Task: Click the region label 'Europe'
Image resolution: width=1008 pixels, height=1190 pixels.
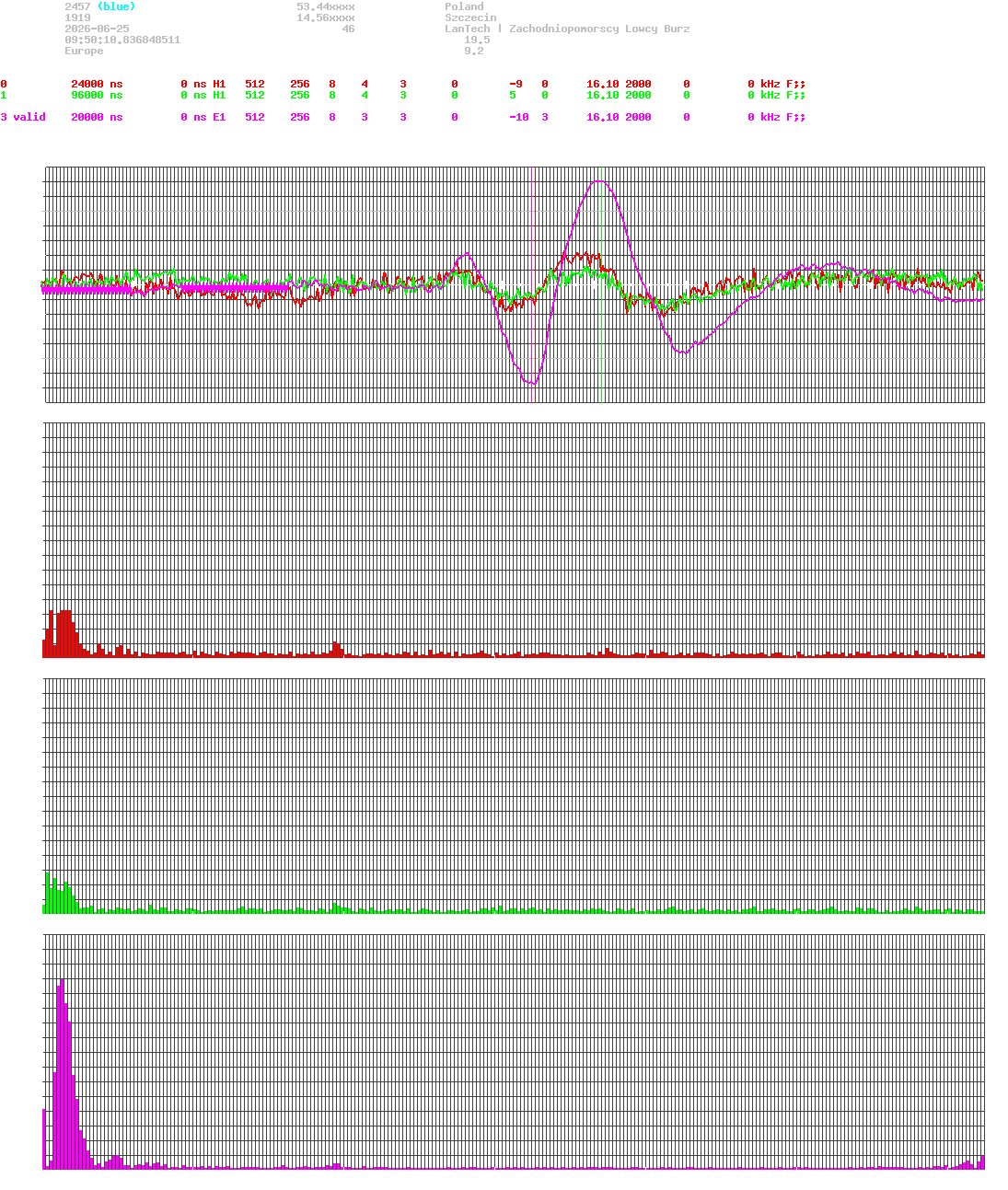Action: tap(84, 51)
